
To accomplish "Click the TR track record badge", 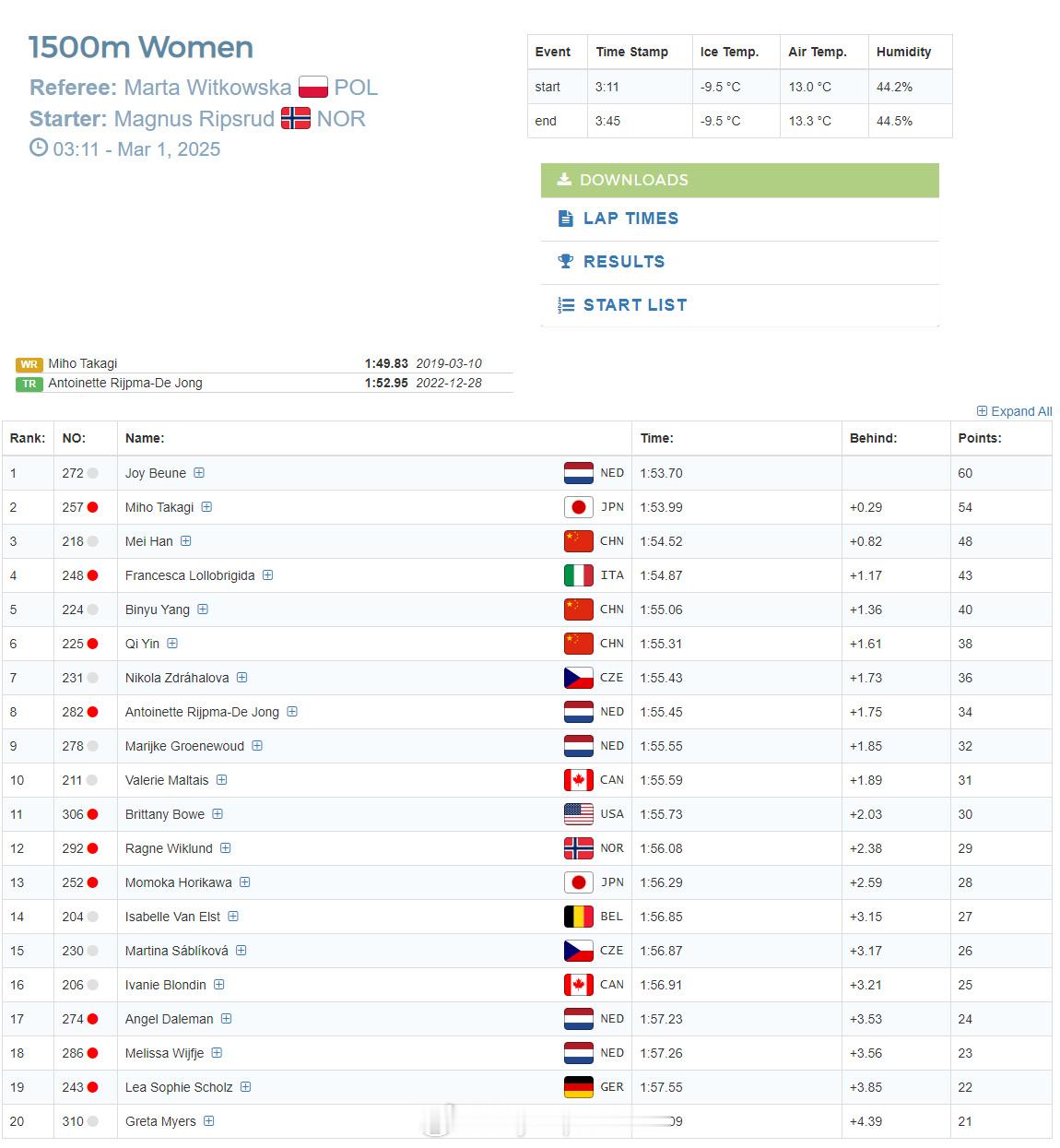I will click(x=29, y=384).
